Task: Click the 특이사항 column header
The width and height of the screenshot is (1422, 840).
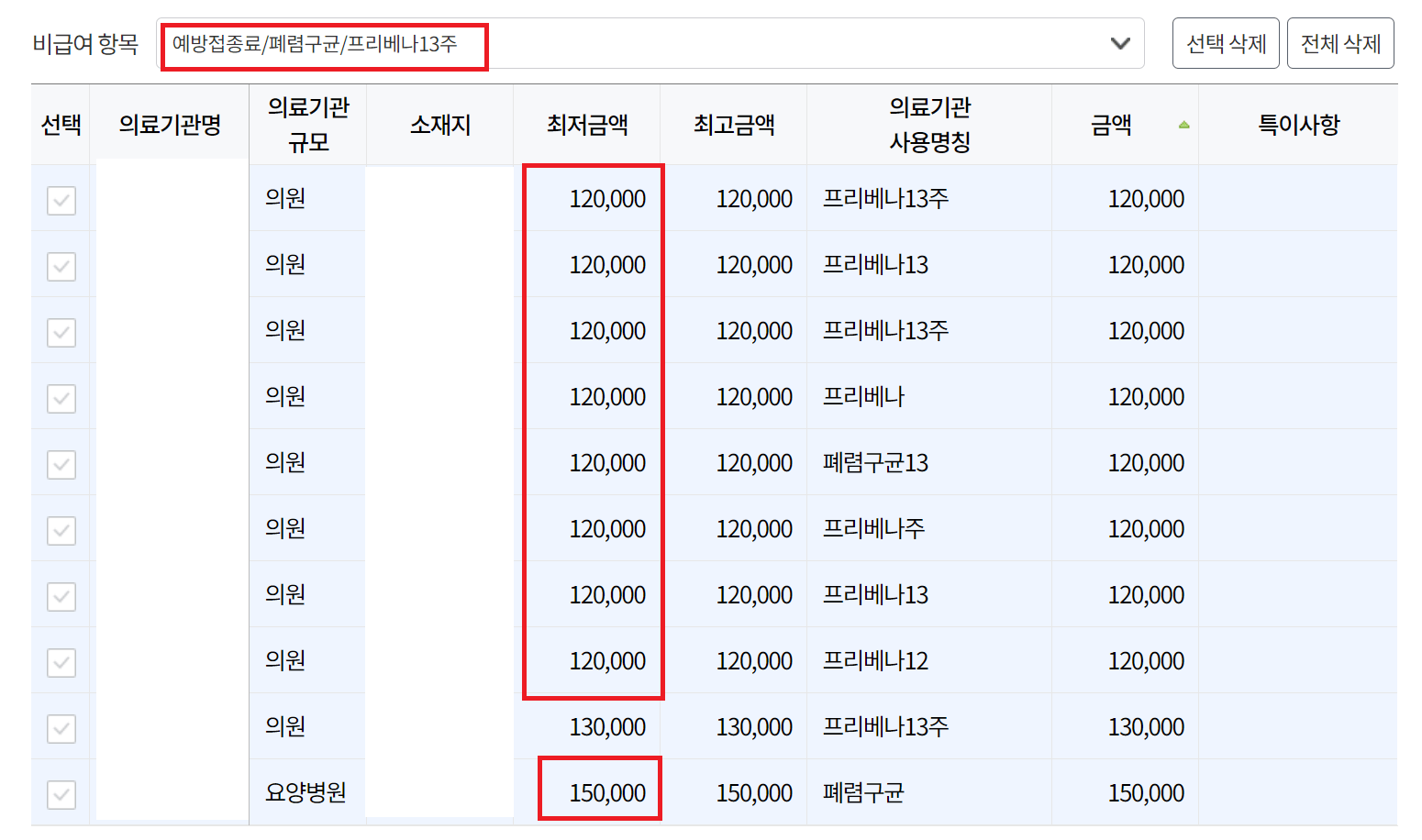Action: (1298, 125)
